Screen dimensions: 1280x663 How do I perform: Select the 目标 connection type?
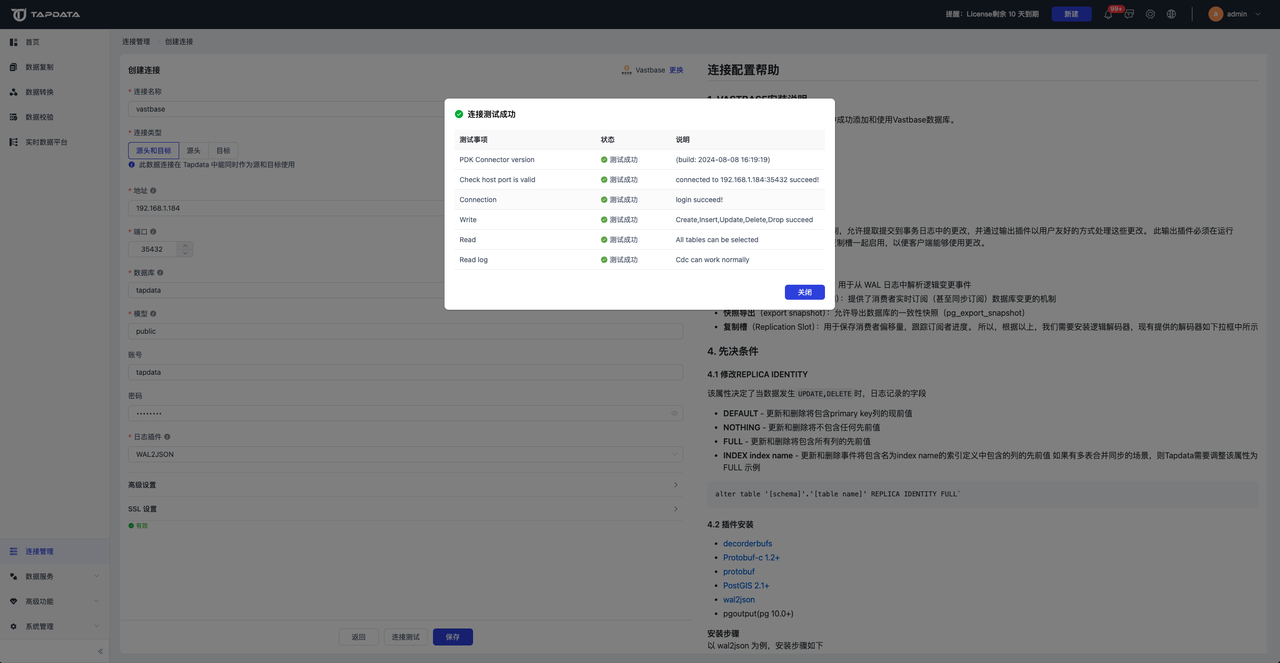[223, 150]
